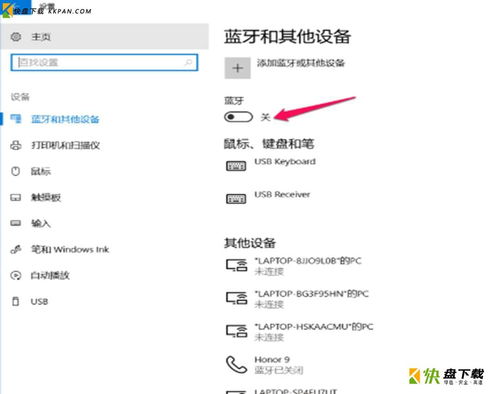Open the 触摸板 touchpad settings
499x394 pixels.
click(46, 197)
